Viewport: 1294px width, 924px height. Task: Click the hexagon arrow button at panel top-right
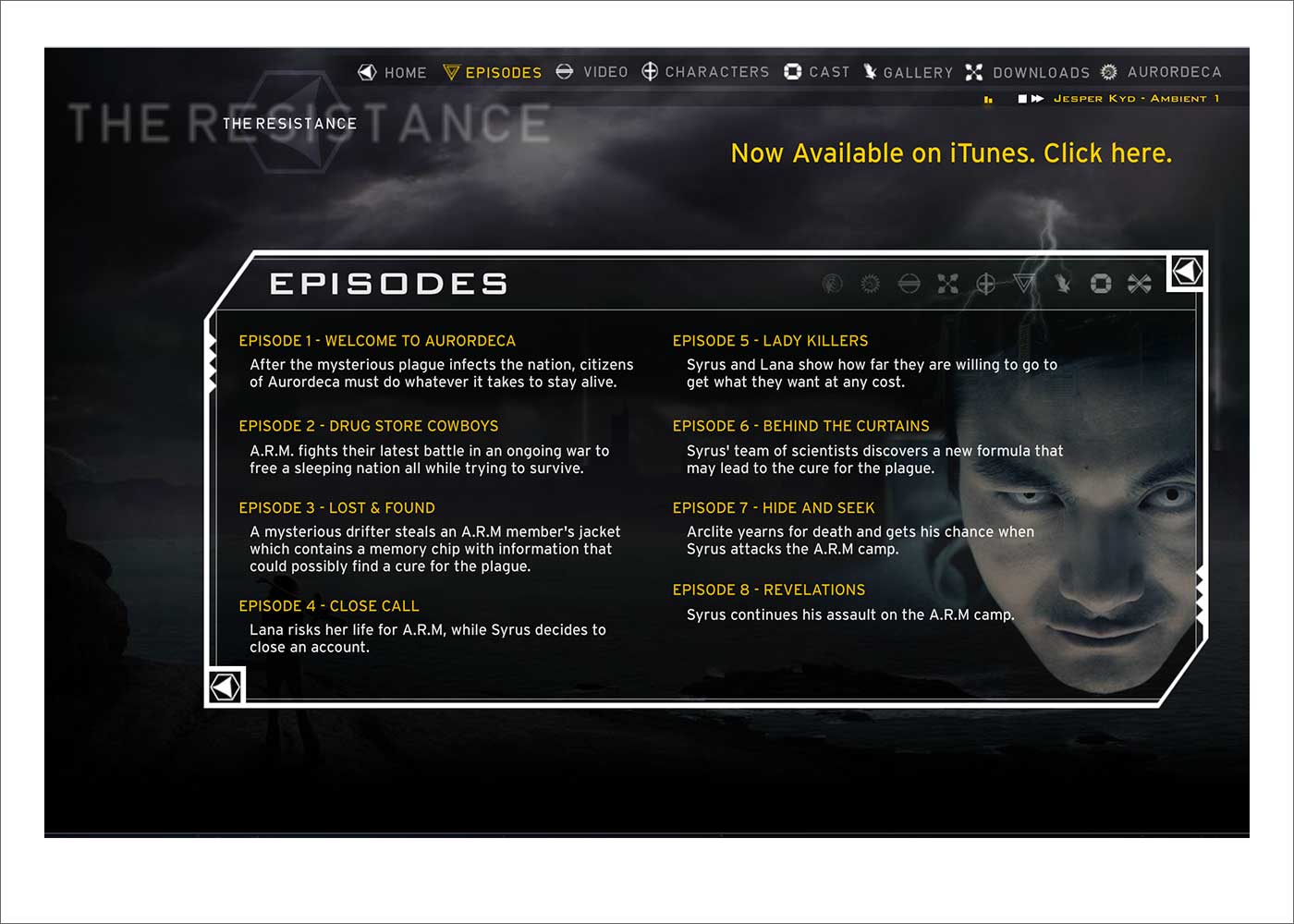[1187, 272]
